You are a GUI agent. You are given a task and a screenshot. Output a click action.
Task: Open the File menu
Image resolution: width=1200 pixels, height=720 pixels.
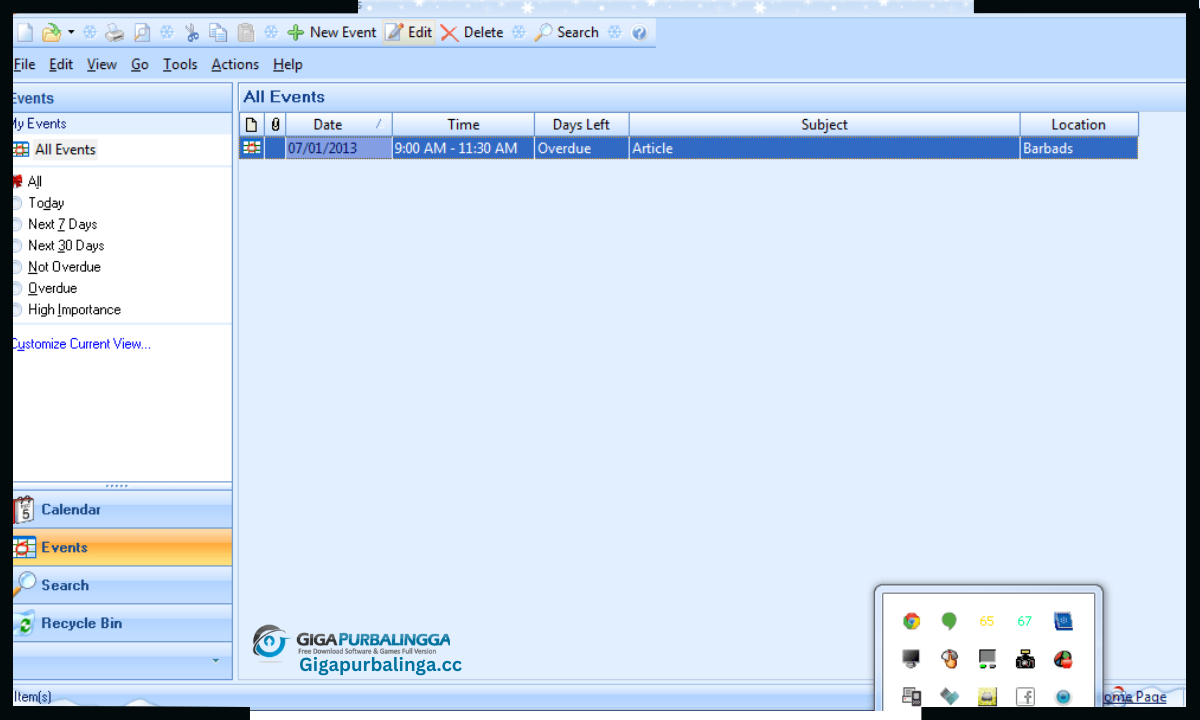24,64
